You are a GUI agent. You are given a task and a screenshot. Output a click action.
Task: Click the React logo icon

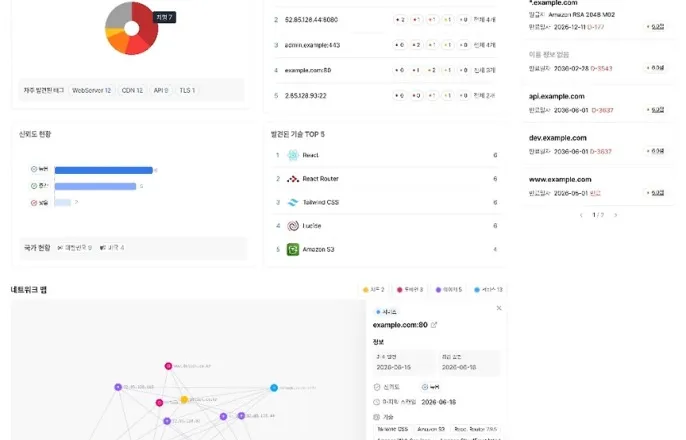(x=293, y=155)
